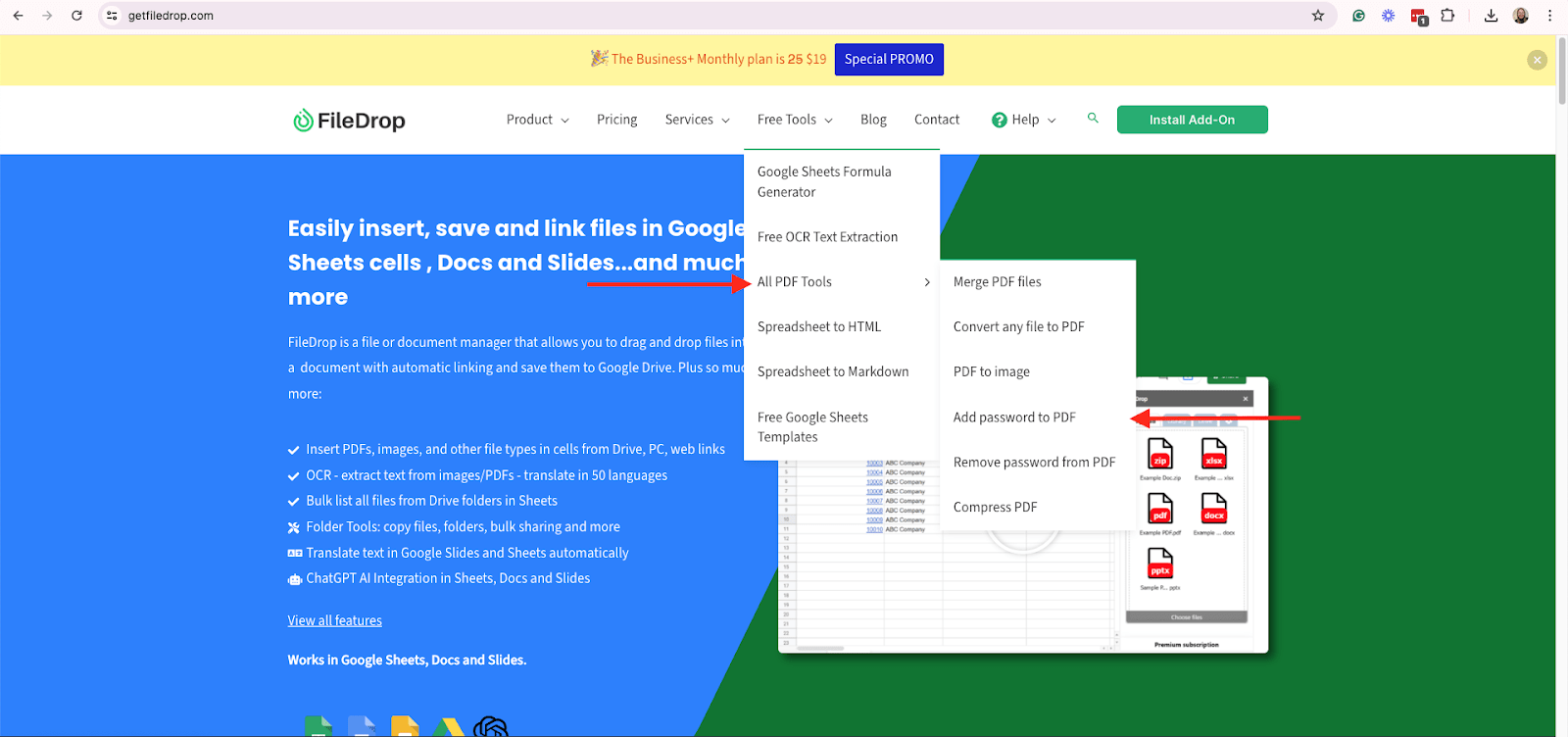Open site information icon in the address bar
This screenshot has height=737, width=1568.
tap(112, 16)
